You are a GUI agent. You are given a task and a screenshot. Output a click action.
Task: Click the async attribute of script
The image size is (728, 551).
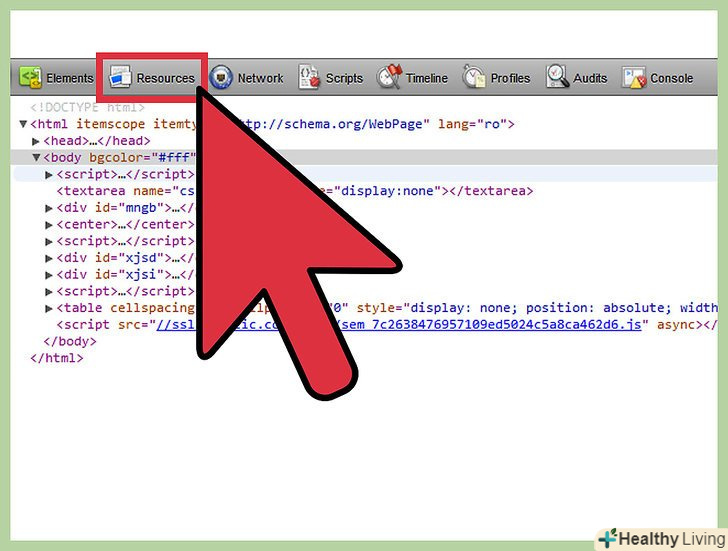[676, 324]
